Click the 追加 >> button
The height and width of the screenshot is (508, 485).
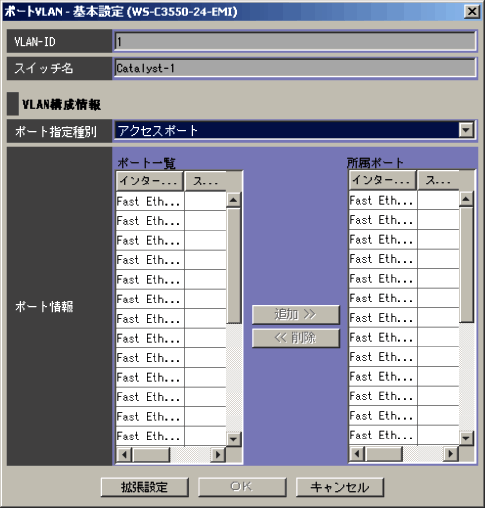(x=296, y=314)
